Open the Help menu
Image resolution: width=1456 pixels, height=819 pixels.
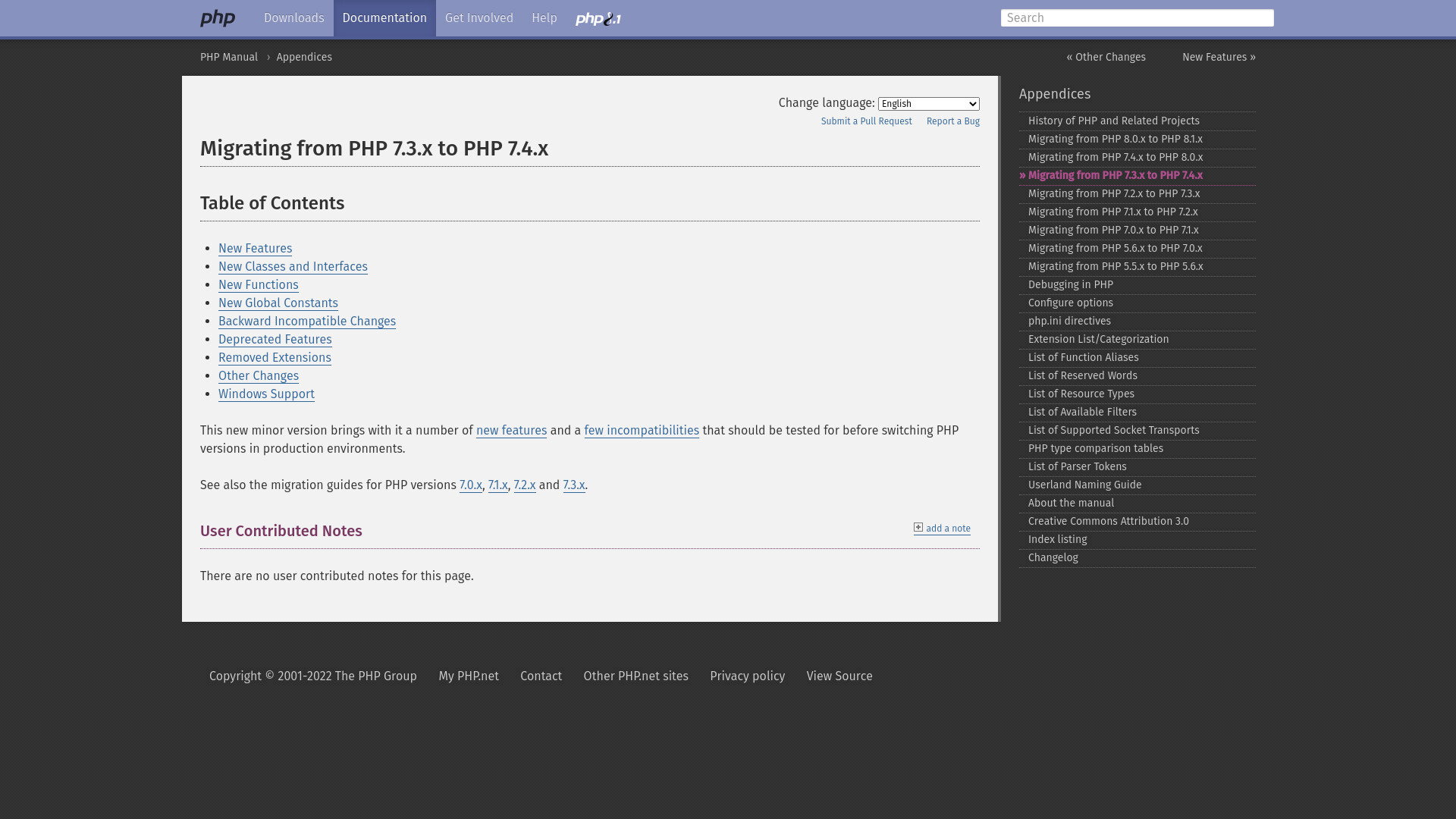click(544, 18)
